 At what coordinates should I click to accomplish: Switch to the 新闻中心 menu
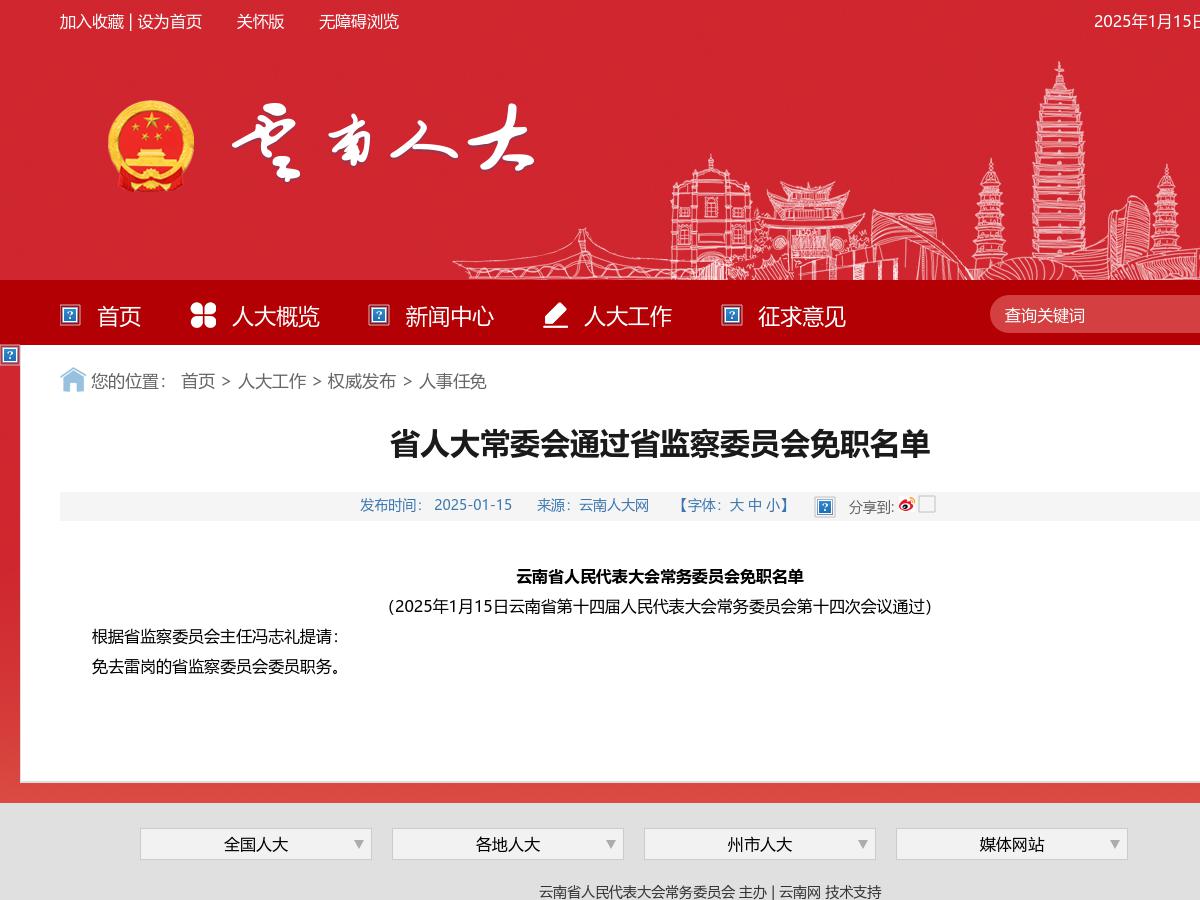tap(449, 316)
